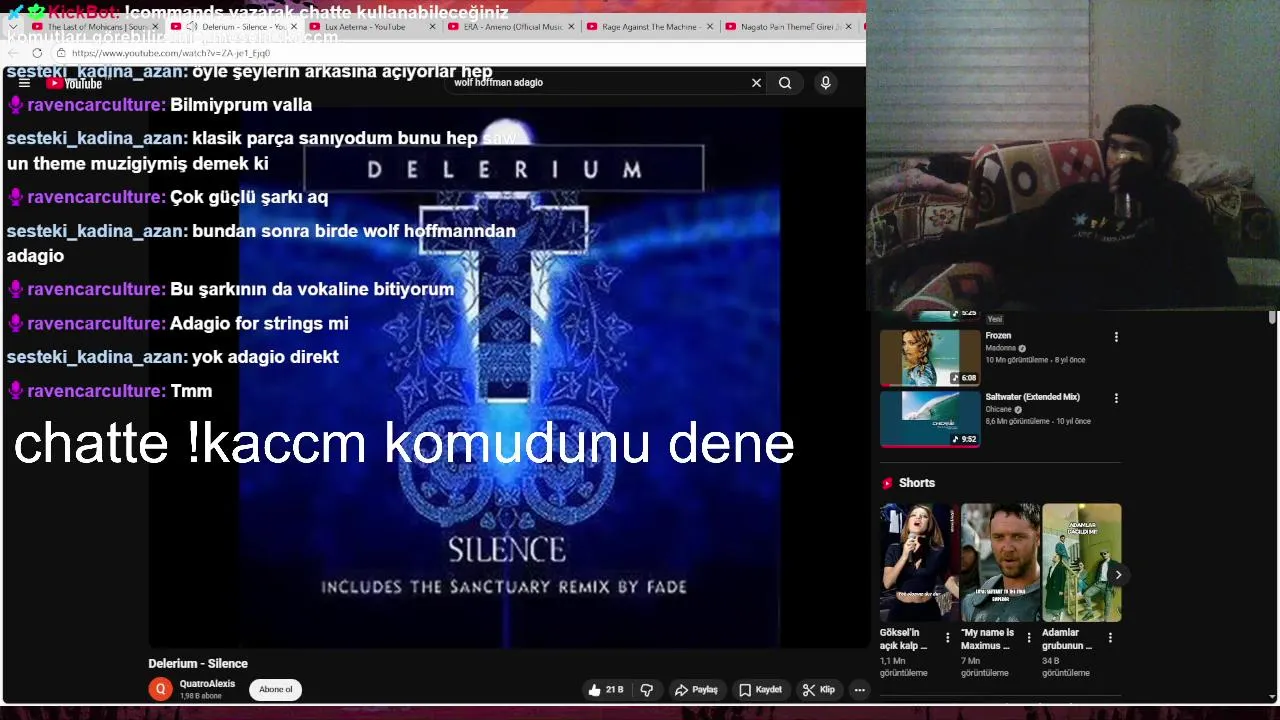
Task: Open options menu for Frozen video
Action: pyautogui.click(x=1116, y=337)
